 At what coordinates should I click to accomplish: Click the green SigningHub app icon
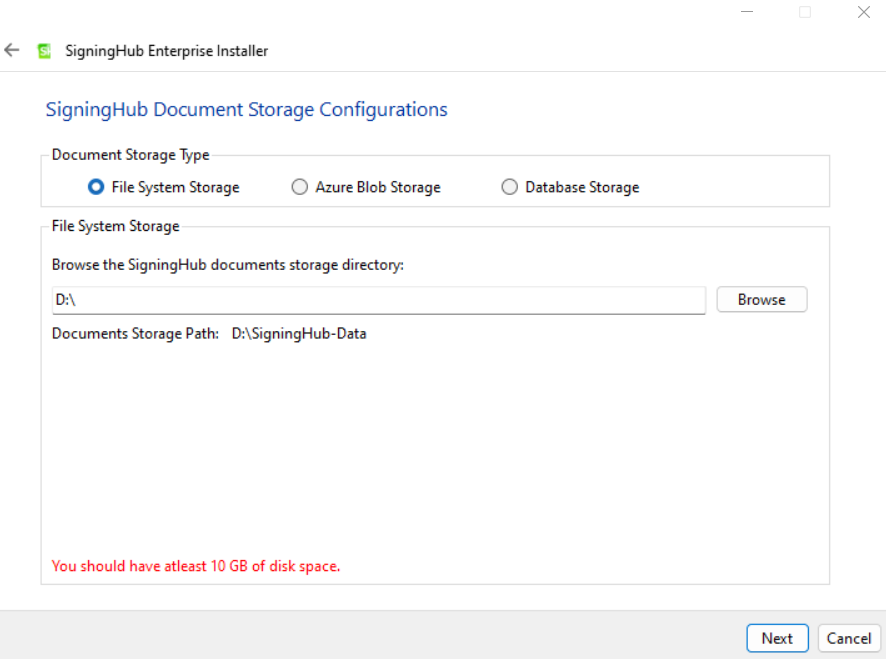44,51
